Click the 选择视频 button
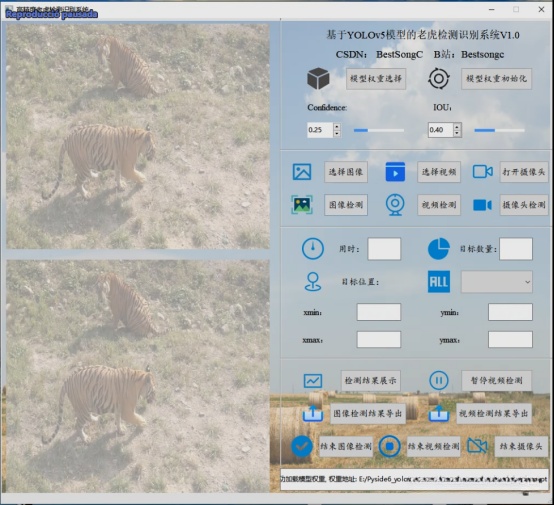This screenshot has width=554, height=505. (439, 172)
